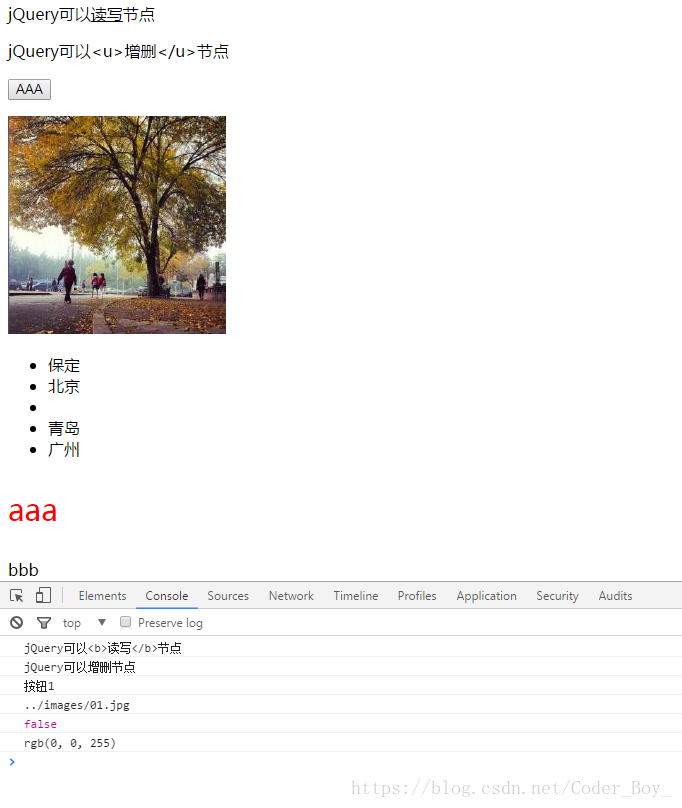This screenshot has height=808, width=682.
Task: Select console output rgb(0, 0, 255)
Action: coord(70,743)
